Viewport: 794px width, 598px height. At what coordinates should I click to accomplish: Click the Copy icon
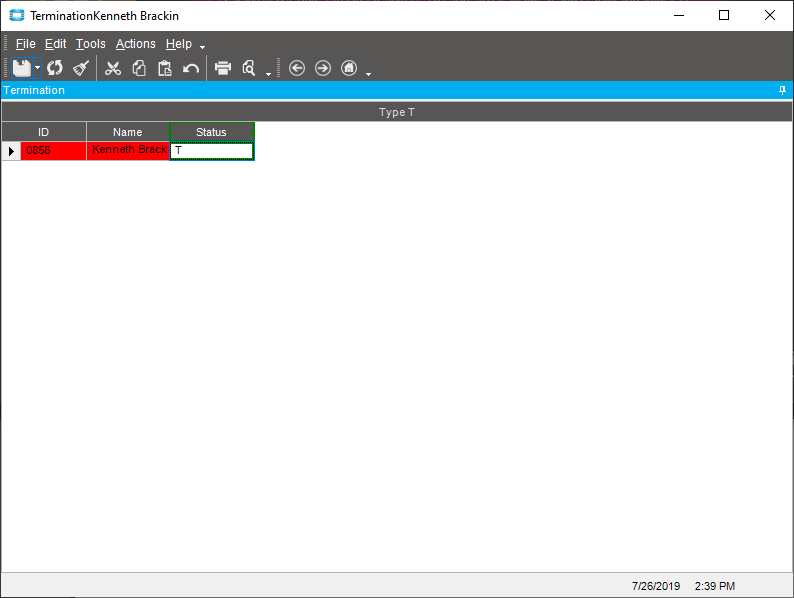pyautogui.click(x=139, y=68)
